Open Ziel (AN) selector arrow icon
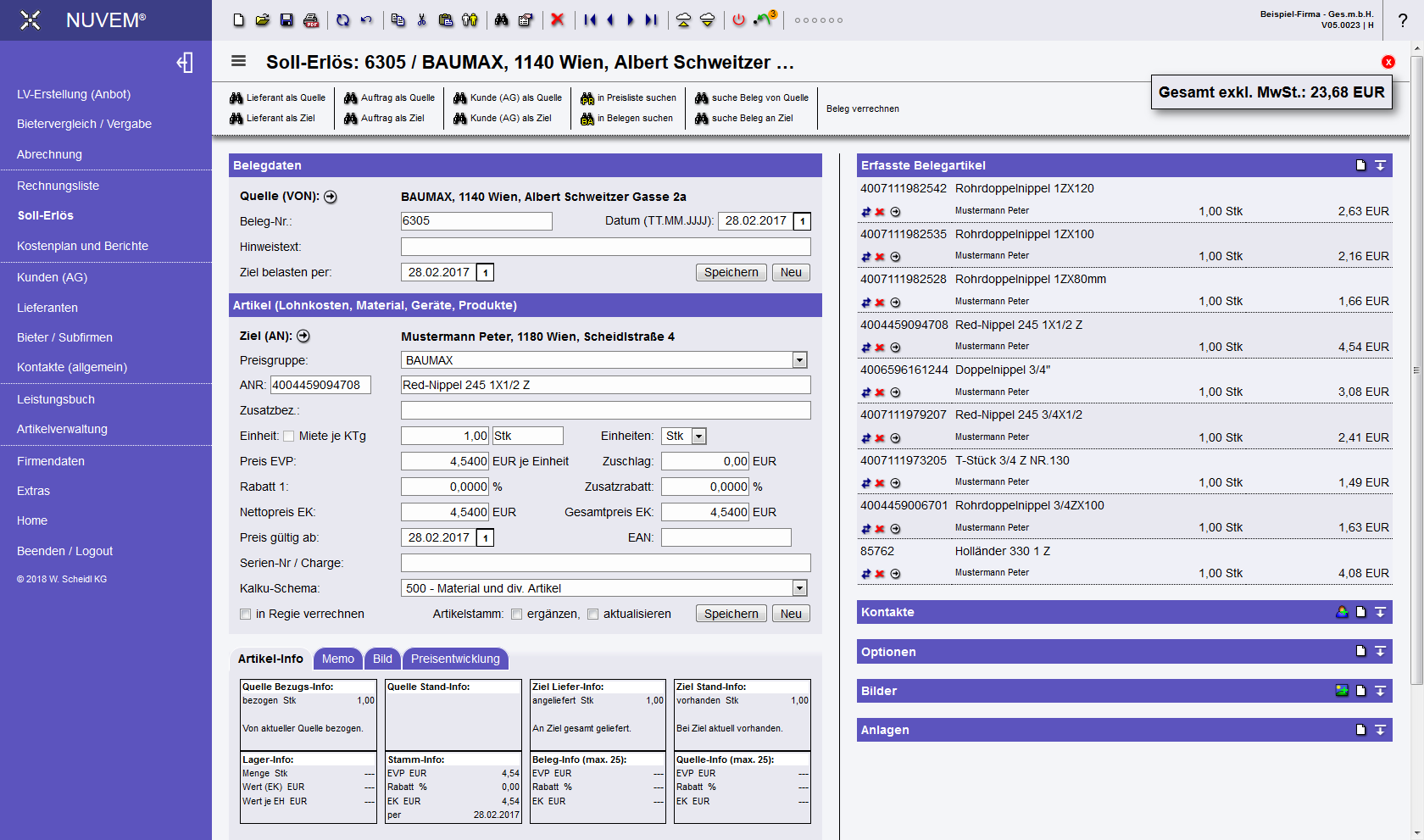Viewport: 1424px width, 840px height. pos(303,337)
